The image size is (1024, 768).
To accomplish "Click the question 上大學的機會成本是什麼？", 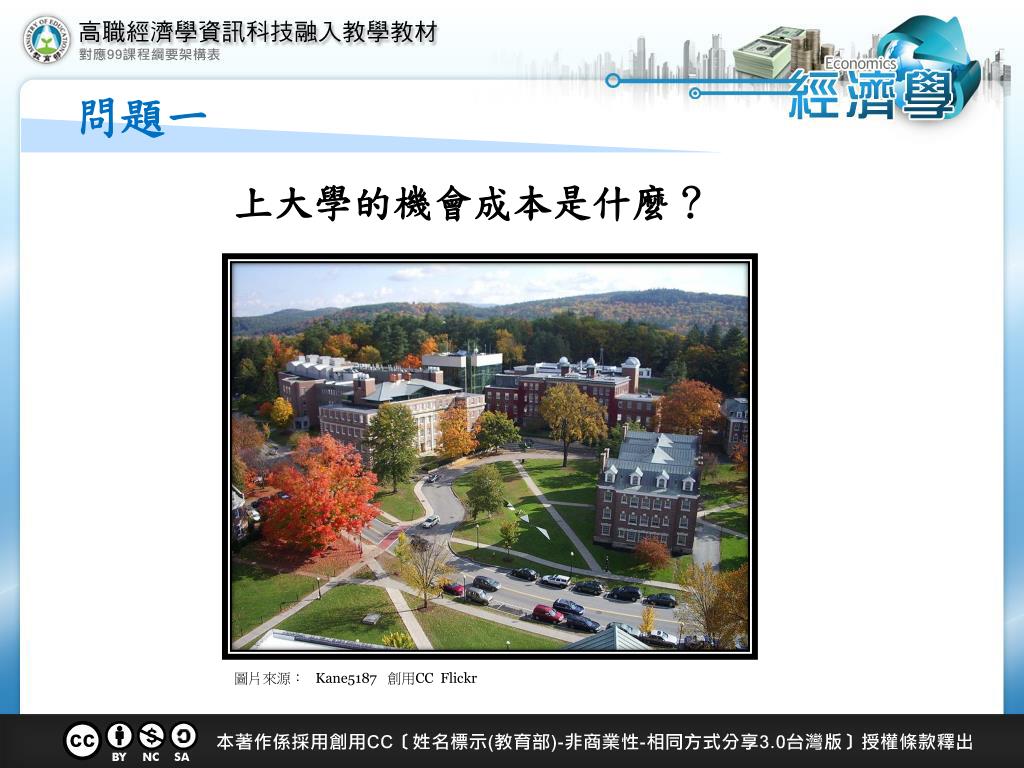I will pos(468,204).
